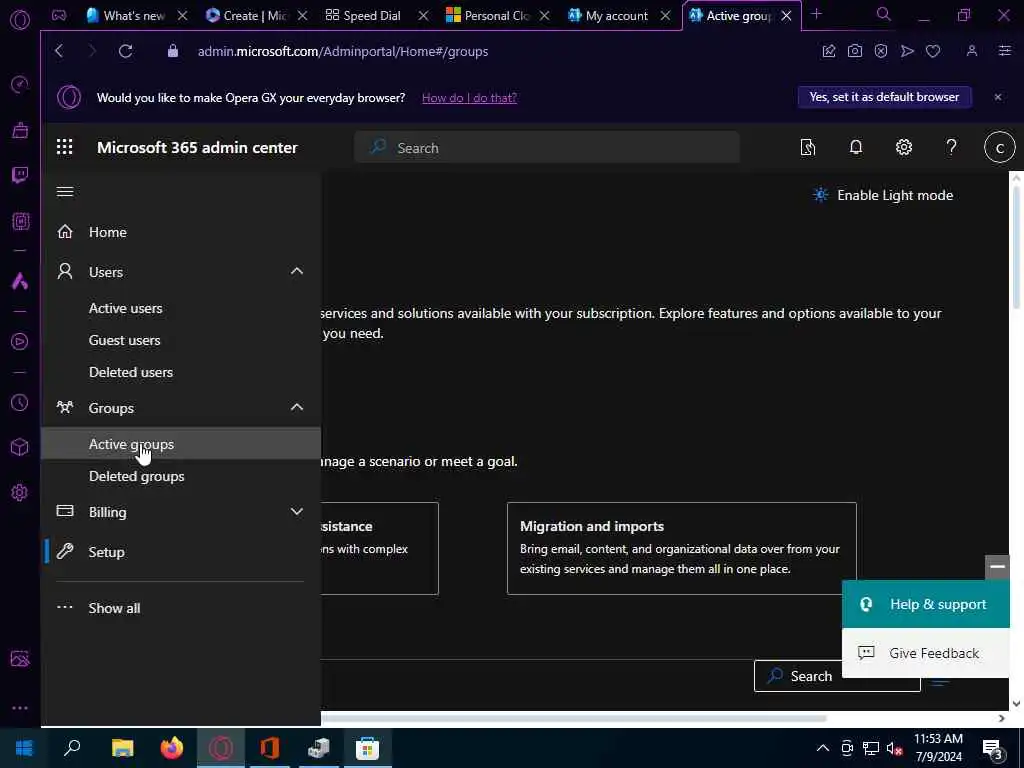The height and width of the screenshot is (768, 1024).
Task: Open the Opera easy setup sliders icon
Action: pyautogui.click(x=1004, y=51)
